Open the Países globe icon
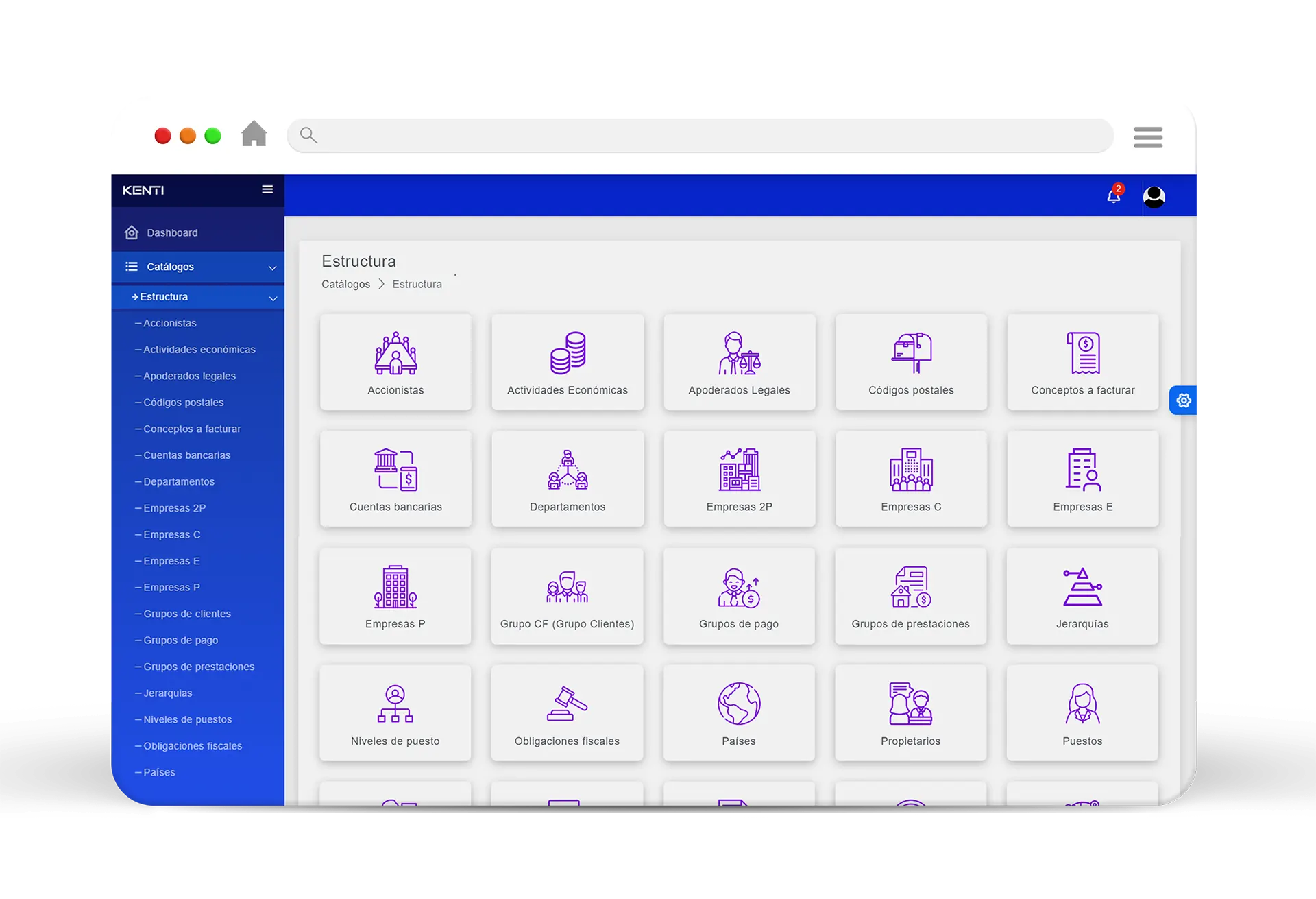 (x=739, y=704)
